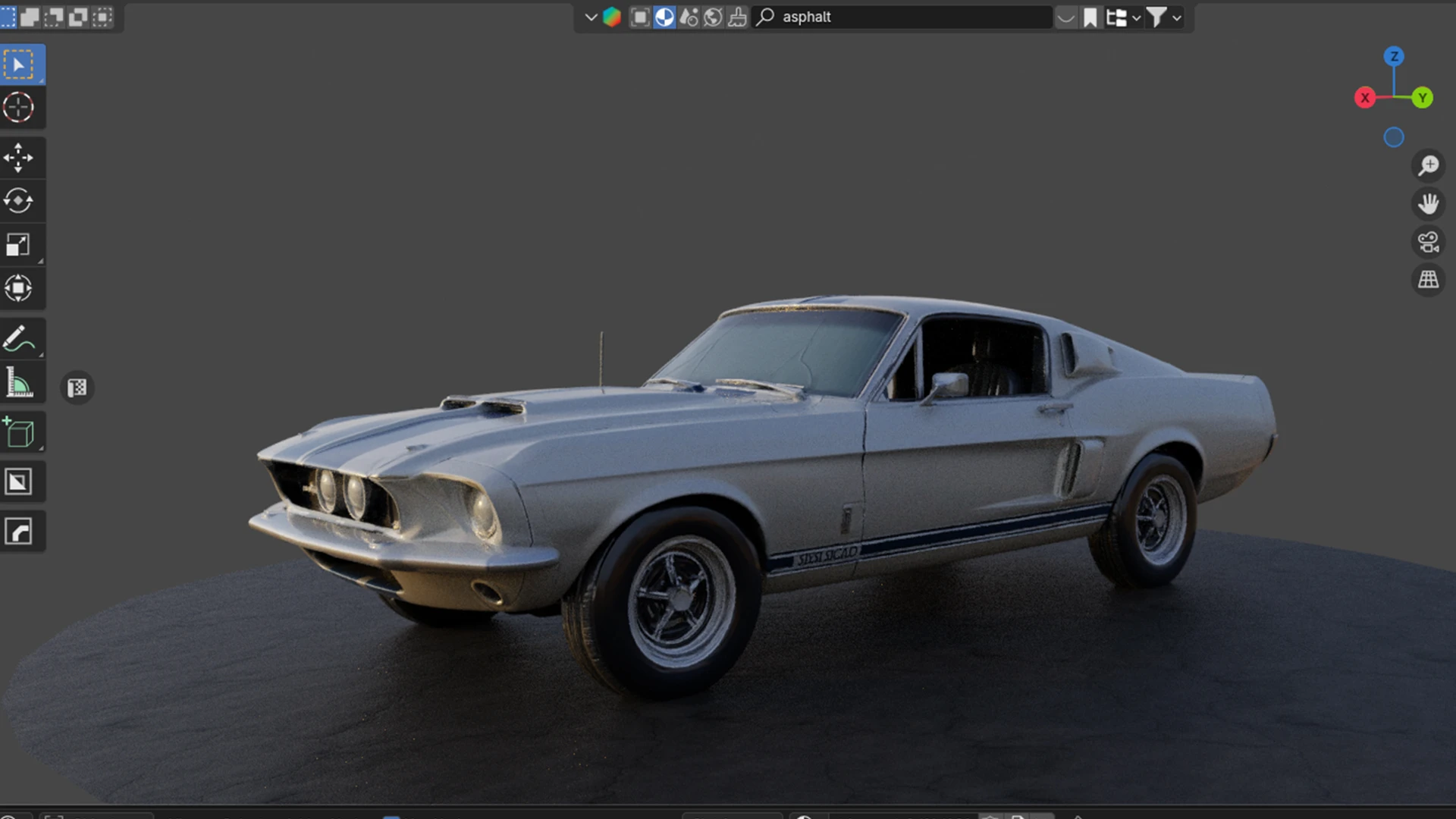Toggle the camera view button
This screenshot has width=1456, height=819.
click(x=1429, y=242)
